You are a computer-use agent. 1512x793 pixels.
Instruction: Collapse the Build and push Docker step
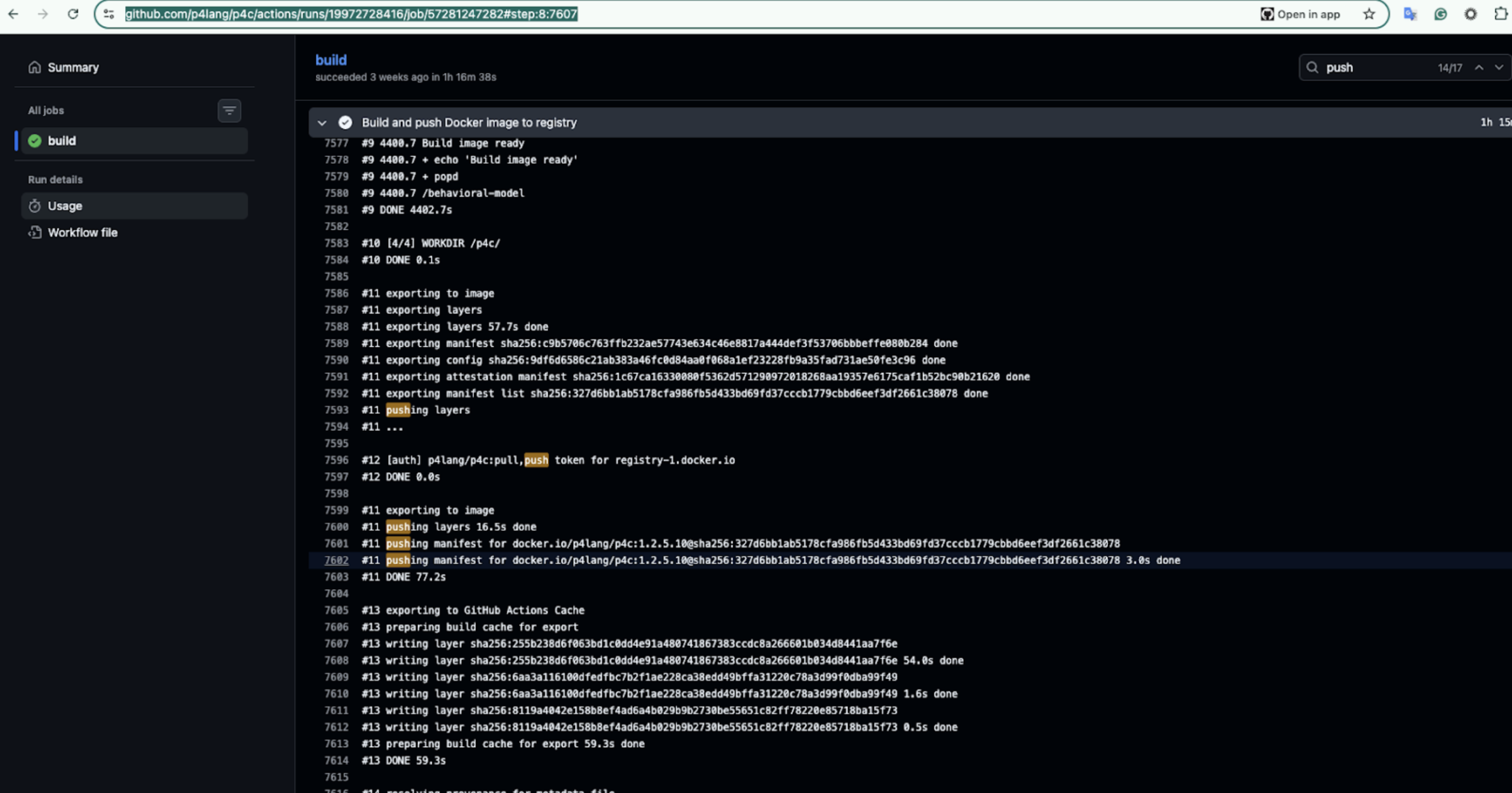click(322, 123)
